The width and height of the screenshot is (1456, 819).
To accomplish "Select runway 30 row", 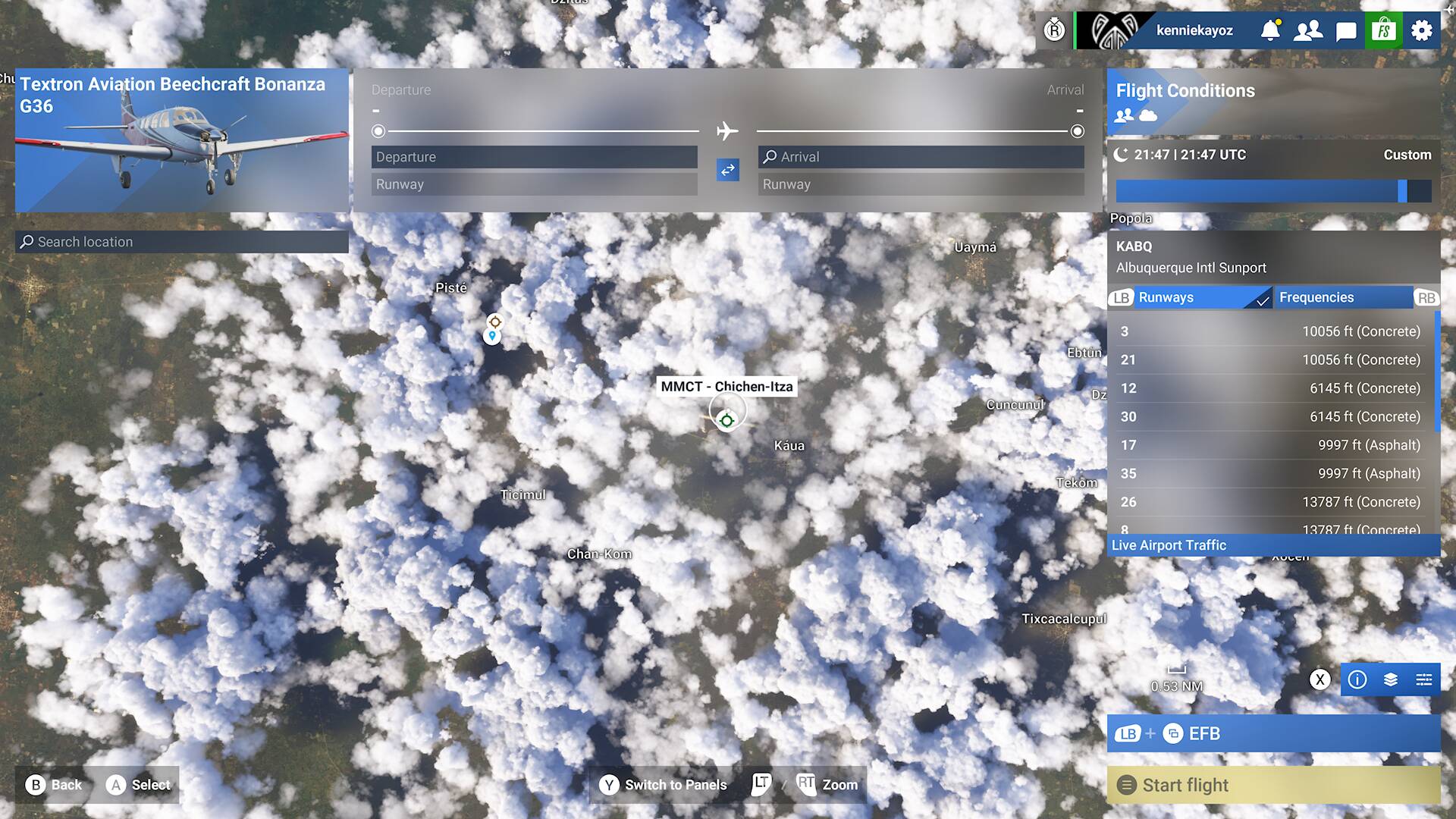I will pos(1271,417).
